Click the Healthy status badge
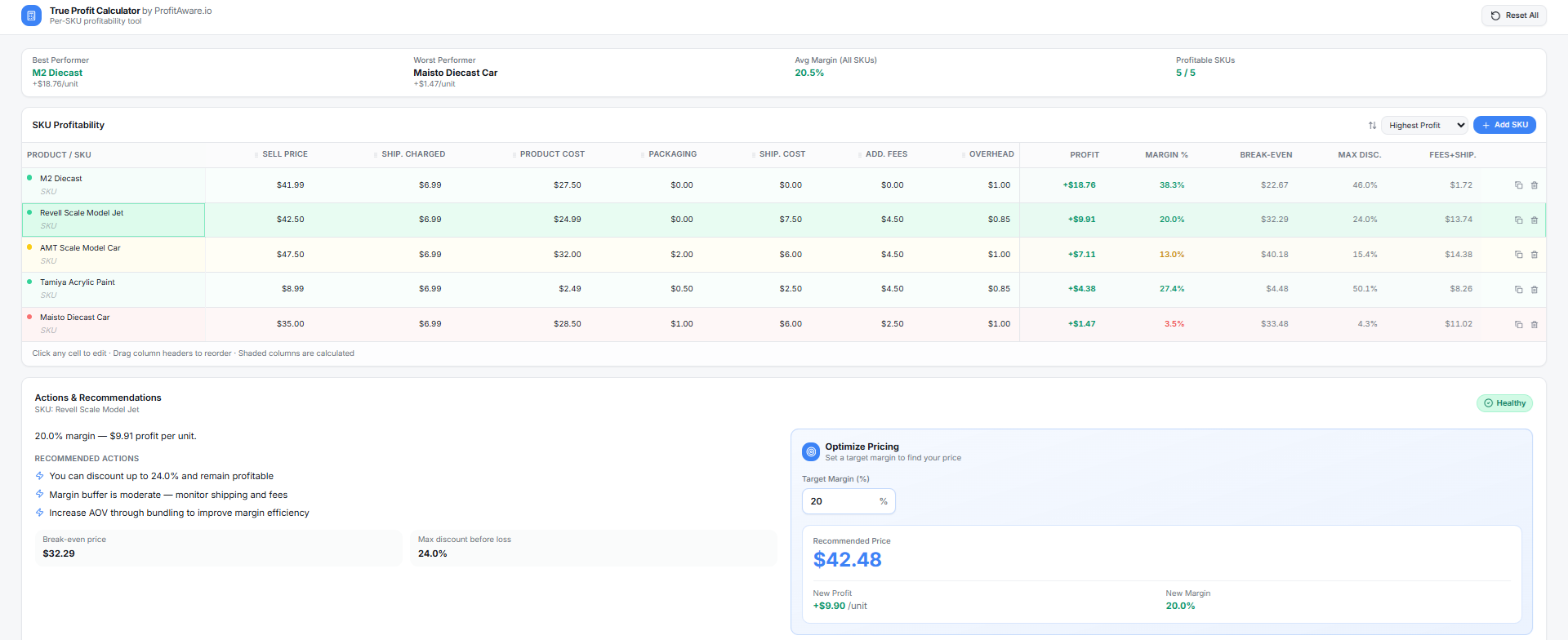The height and width of the screenshot is (640, 1568). point(1504,403)
